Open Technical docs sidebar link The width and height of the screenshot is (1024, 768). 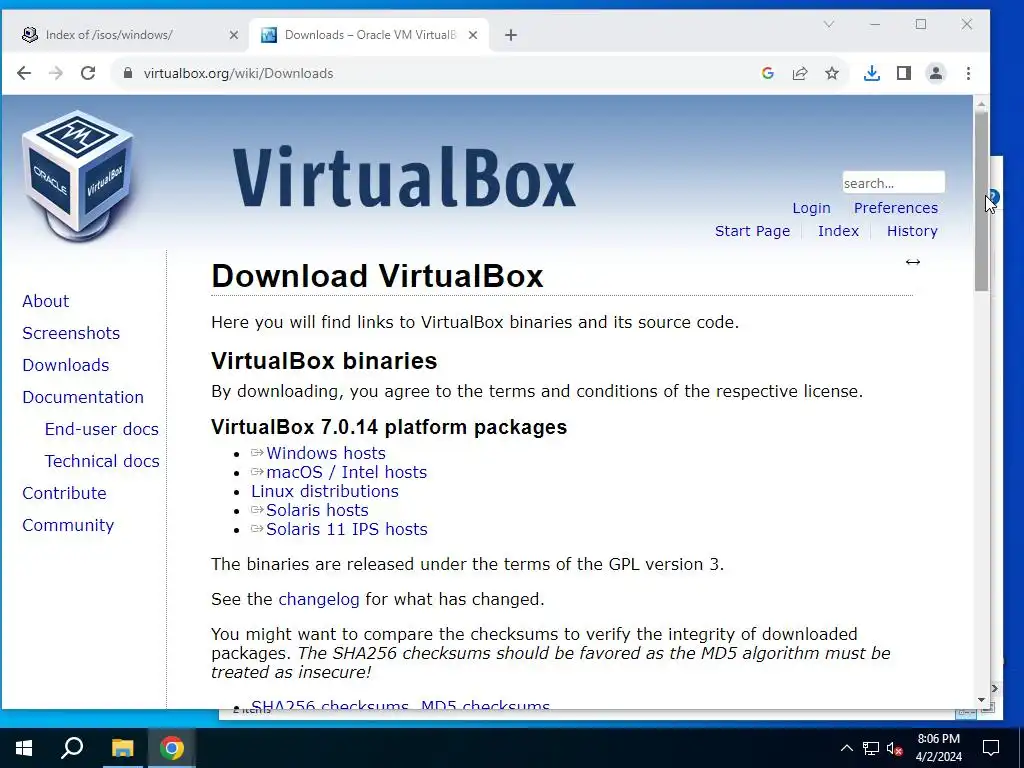coord(102,461)
